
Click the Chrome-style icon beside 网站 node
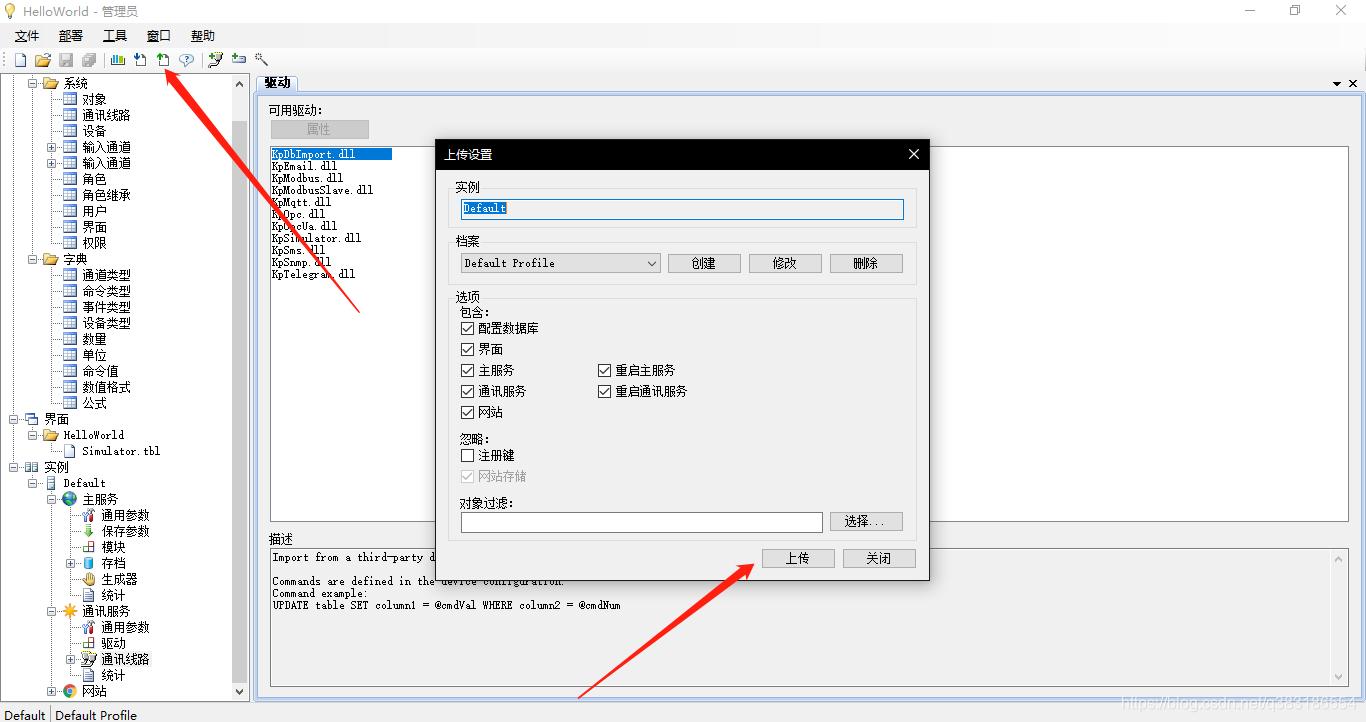pyautogui.click(x=69, y=691)
